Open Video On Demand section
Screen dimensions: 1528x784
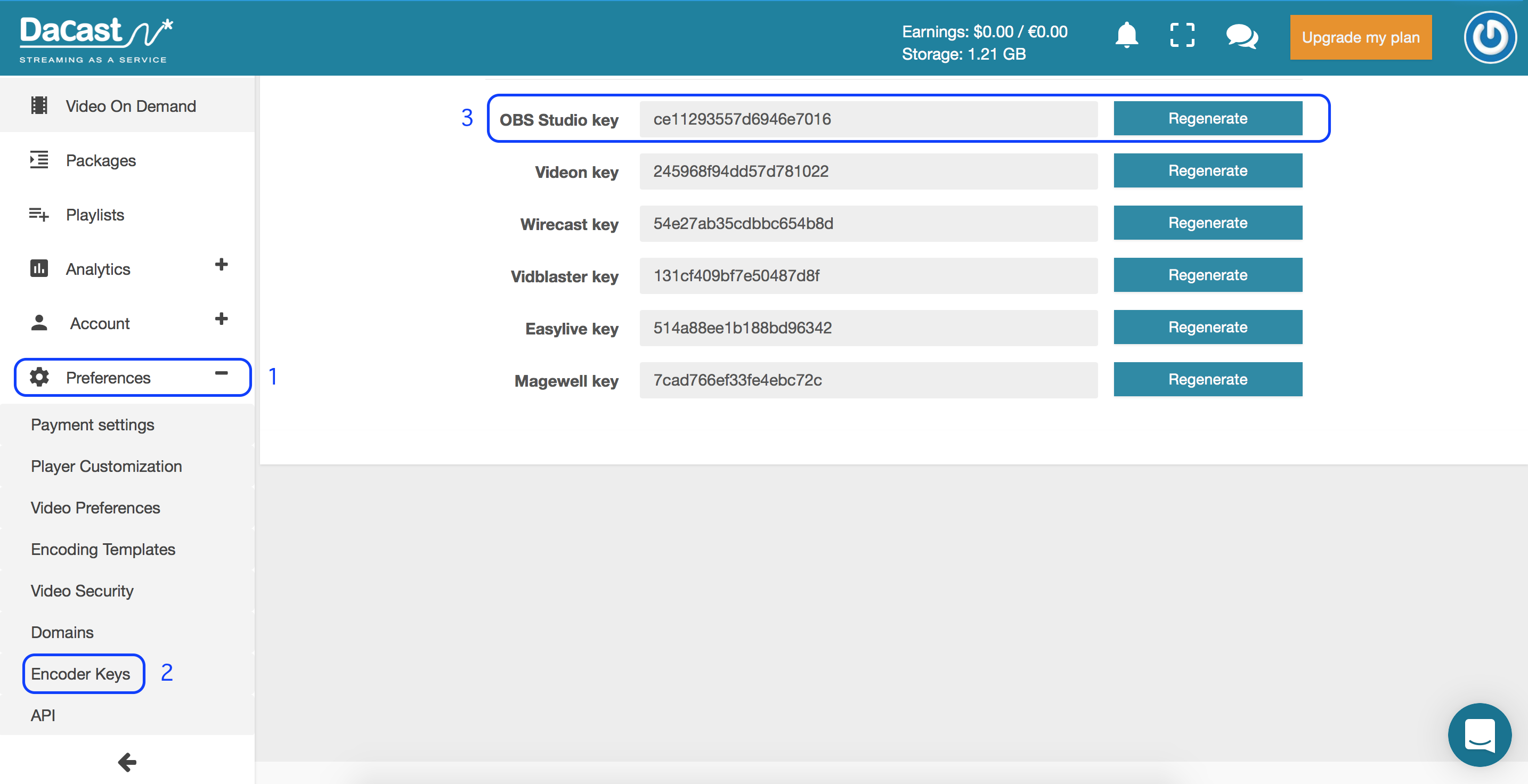127,105
